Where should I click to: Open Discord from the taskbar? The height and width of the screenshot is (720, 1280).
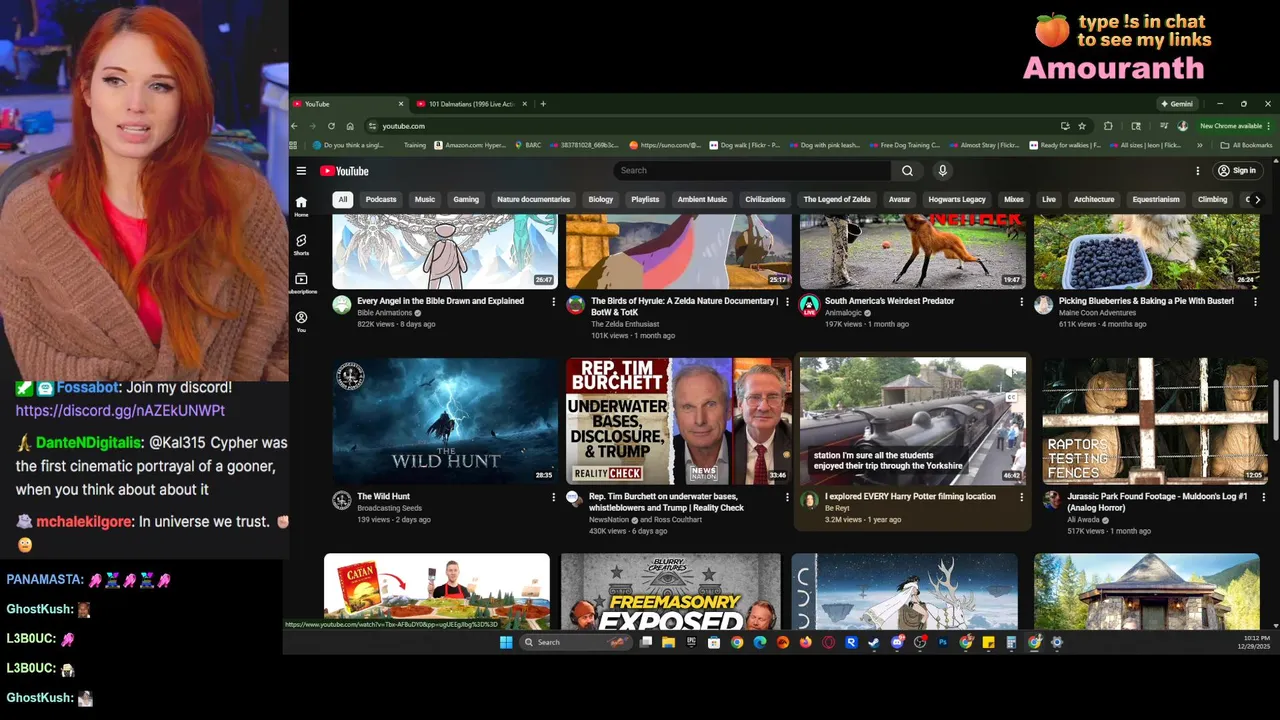897,642
